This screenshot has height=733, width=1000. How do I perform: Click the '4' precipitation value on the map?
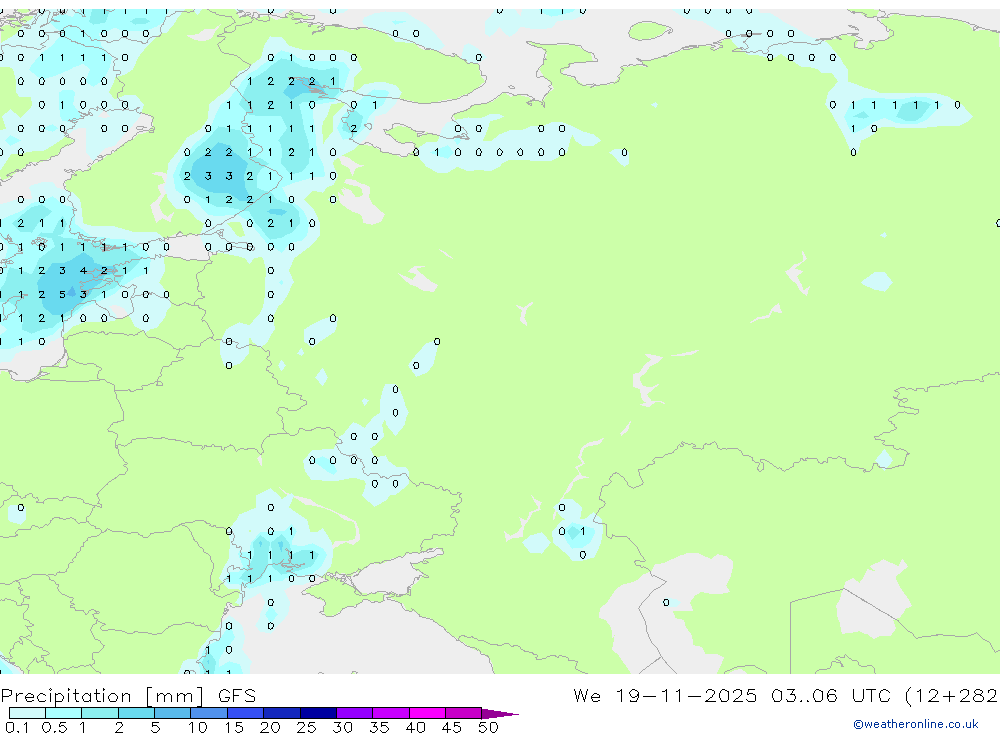click(x=83, y=270)
